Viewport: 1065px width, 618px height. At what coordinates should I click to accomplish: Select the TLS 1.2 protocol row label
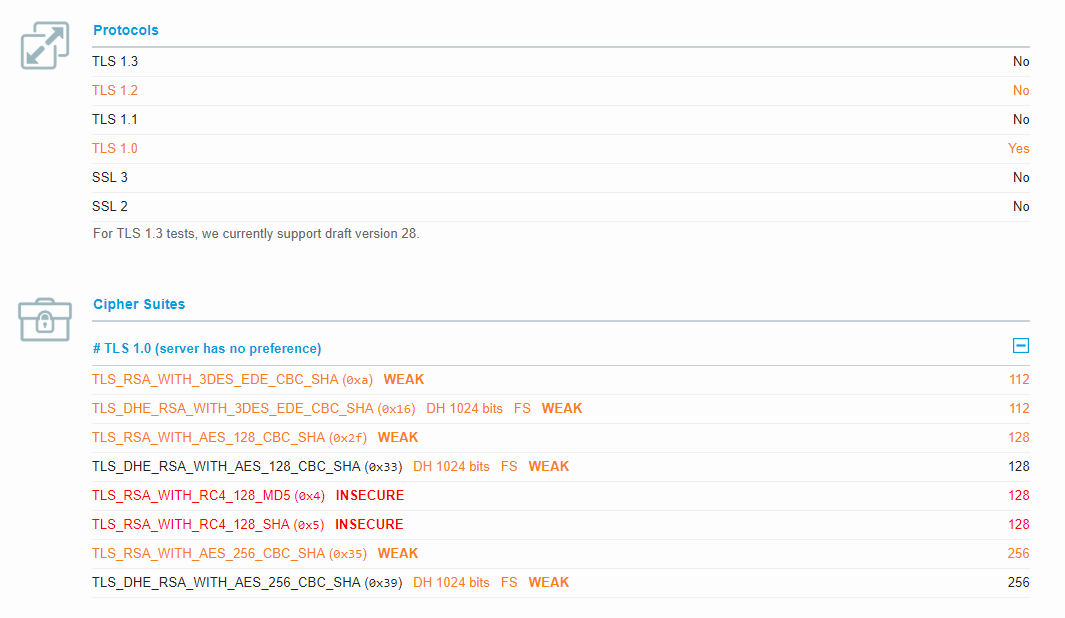pos(115,90)
